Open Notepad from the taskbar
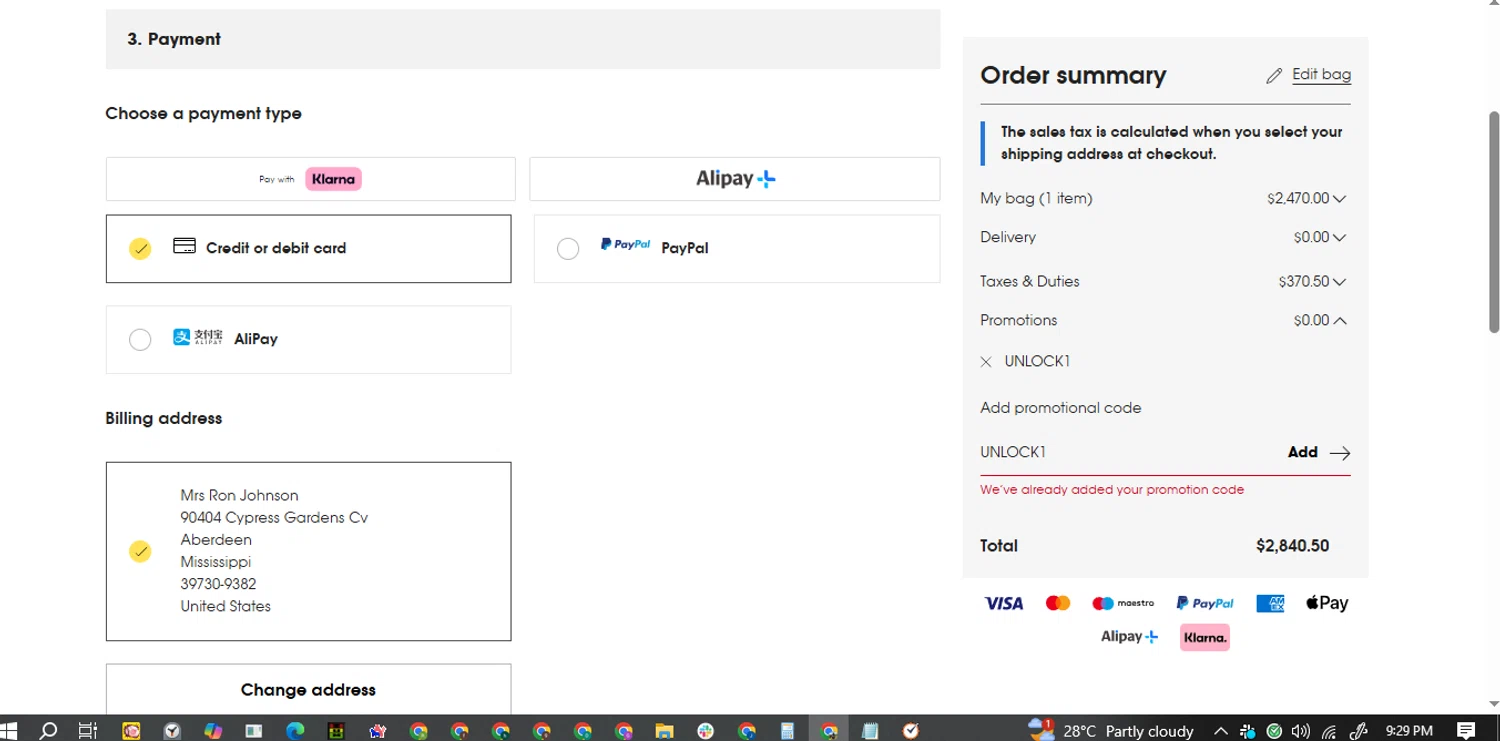This screenshot has height=741, width=1500. [x=870, y=731]
